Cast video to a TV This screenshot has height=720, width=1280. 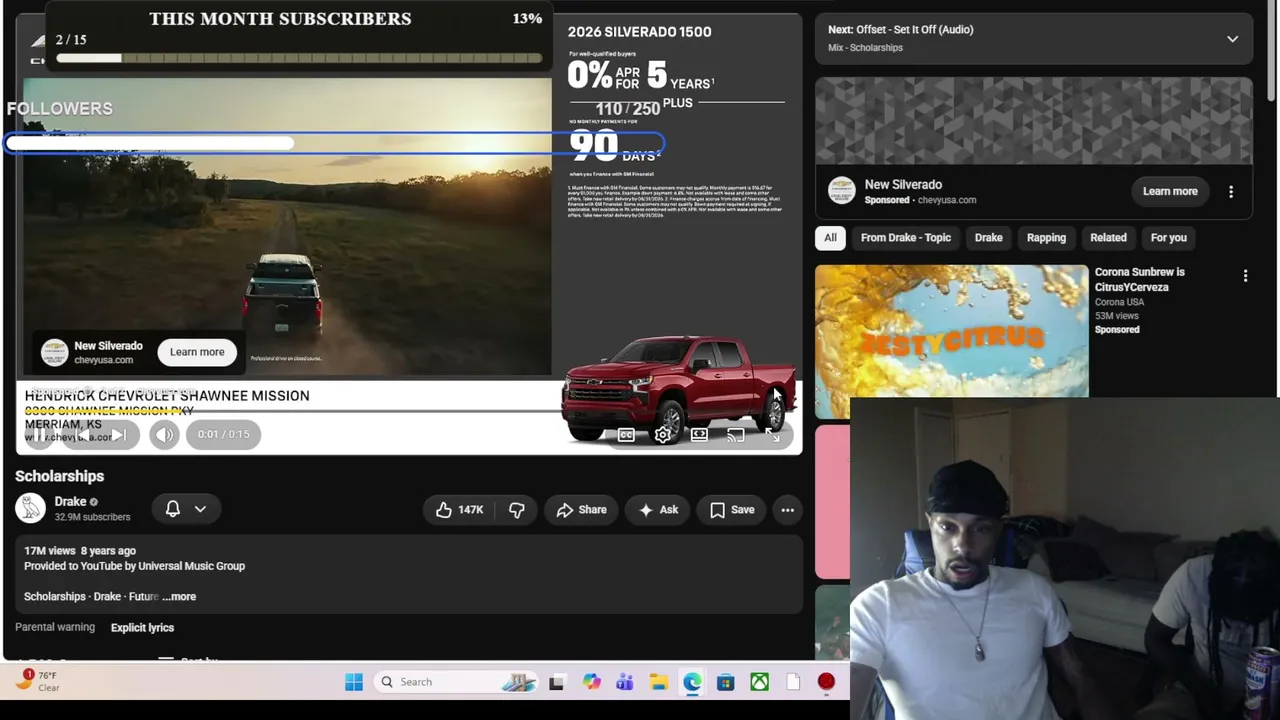pos(736,435)
